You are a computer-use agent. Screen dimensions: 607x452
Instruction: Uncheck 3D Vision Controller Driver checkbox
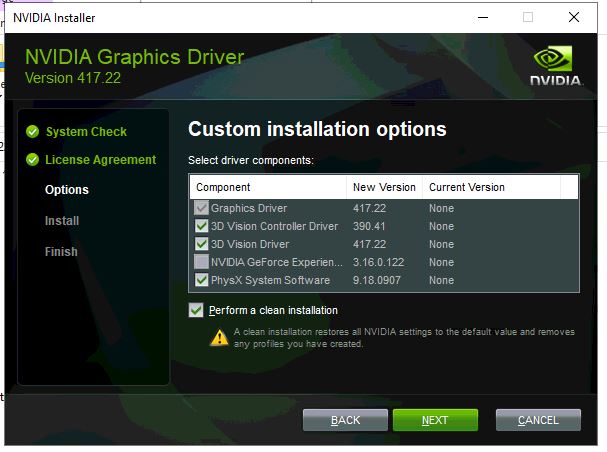pos(201,226)
